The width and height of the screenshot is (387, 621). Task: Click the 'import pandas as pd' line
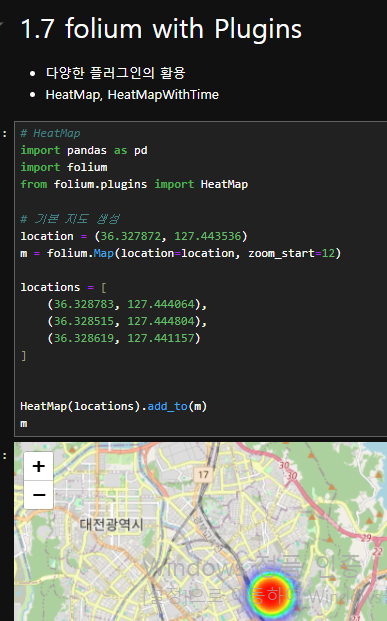tap(84, 150)
